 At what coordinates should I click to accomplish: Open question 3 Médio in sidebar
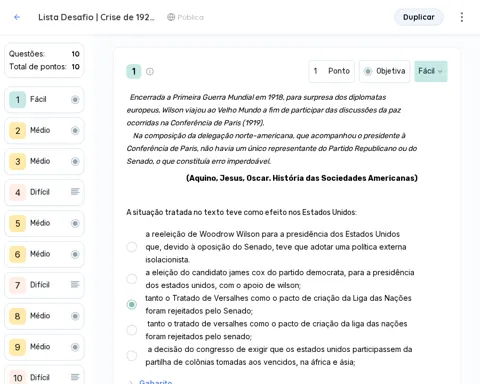point(44,162)
